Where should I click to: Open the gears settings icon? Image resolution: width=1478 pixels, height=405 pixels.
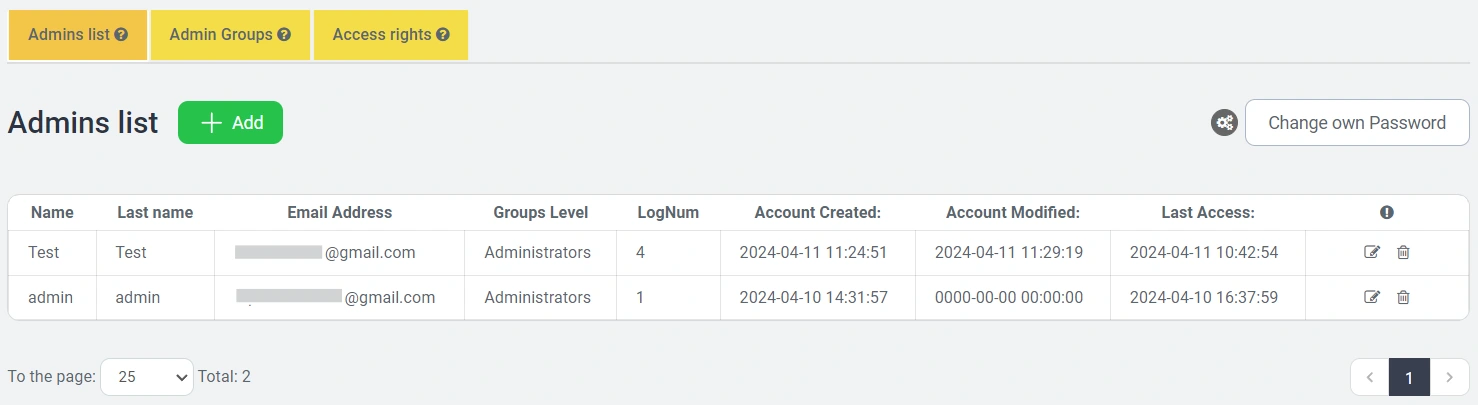coord(1224,123)
